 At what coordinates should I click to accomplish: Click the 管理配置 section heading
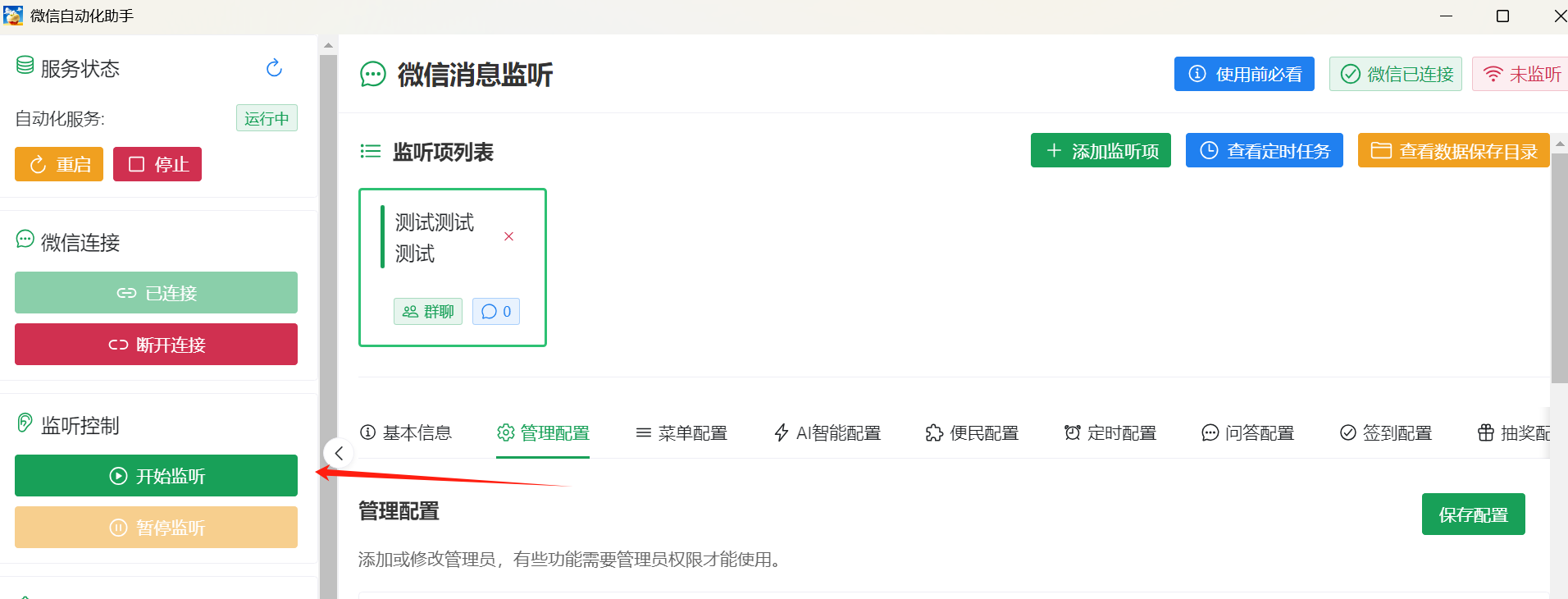(x=399, y=511)
